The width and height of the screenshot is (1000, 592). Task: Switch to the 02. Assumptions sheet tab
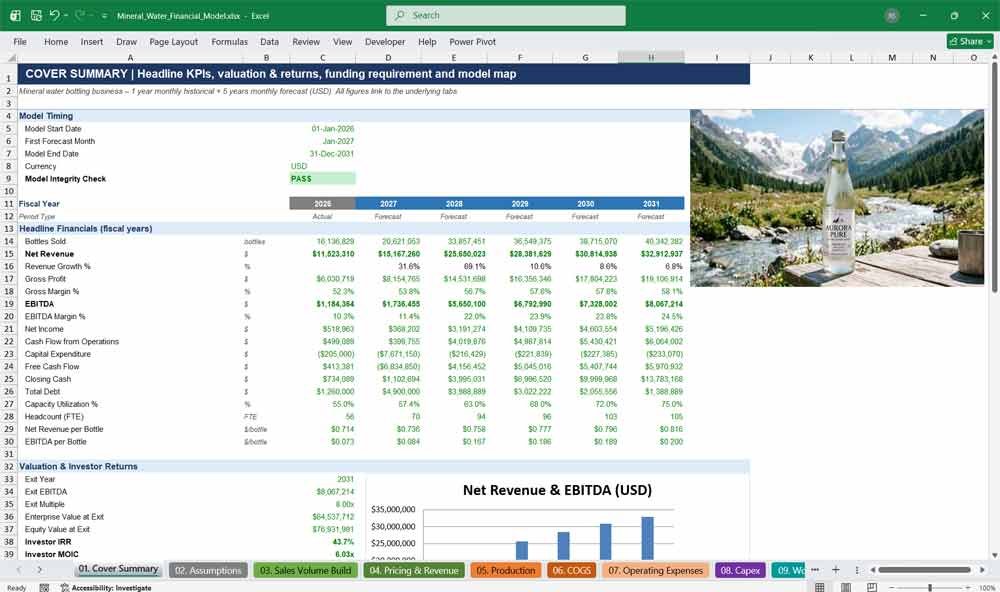pyautogui.click(x=209, y=570)
